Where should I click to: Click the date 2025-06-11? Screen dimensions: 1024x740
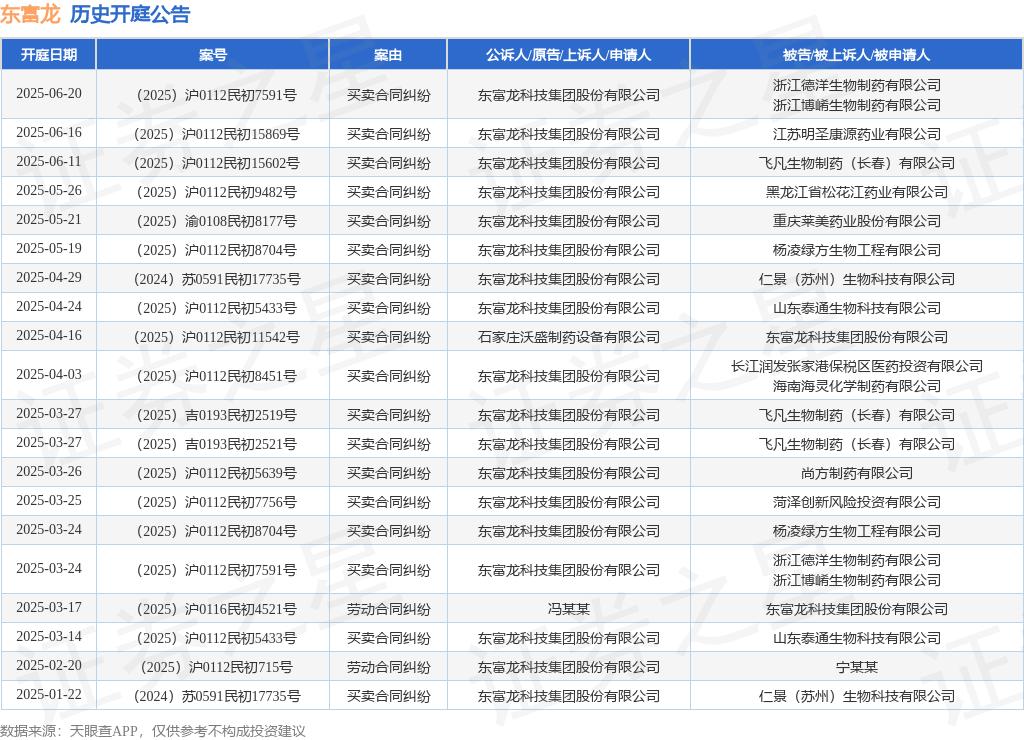point(49,161)
